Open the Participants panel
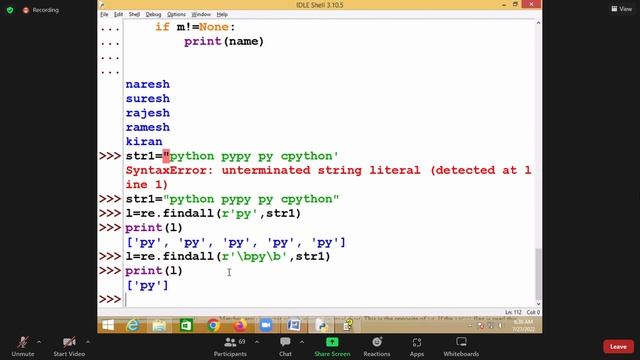The height and width of the screenshot is (360, 640). click(230, 346)
